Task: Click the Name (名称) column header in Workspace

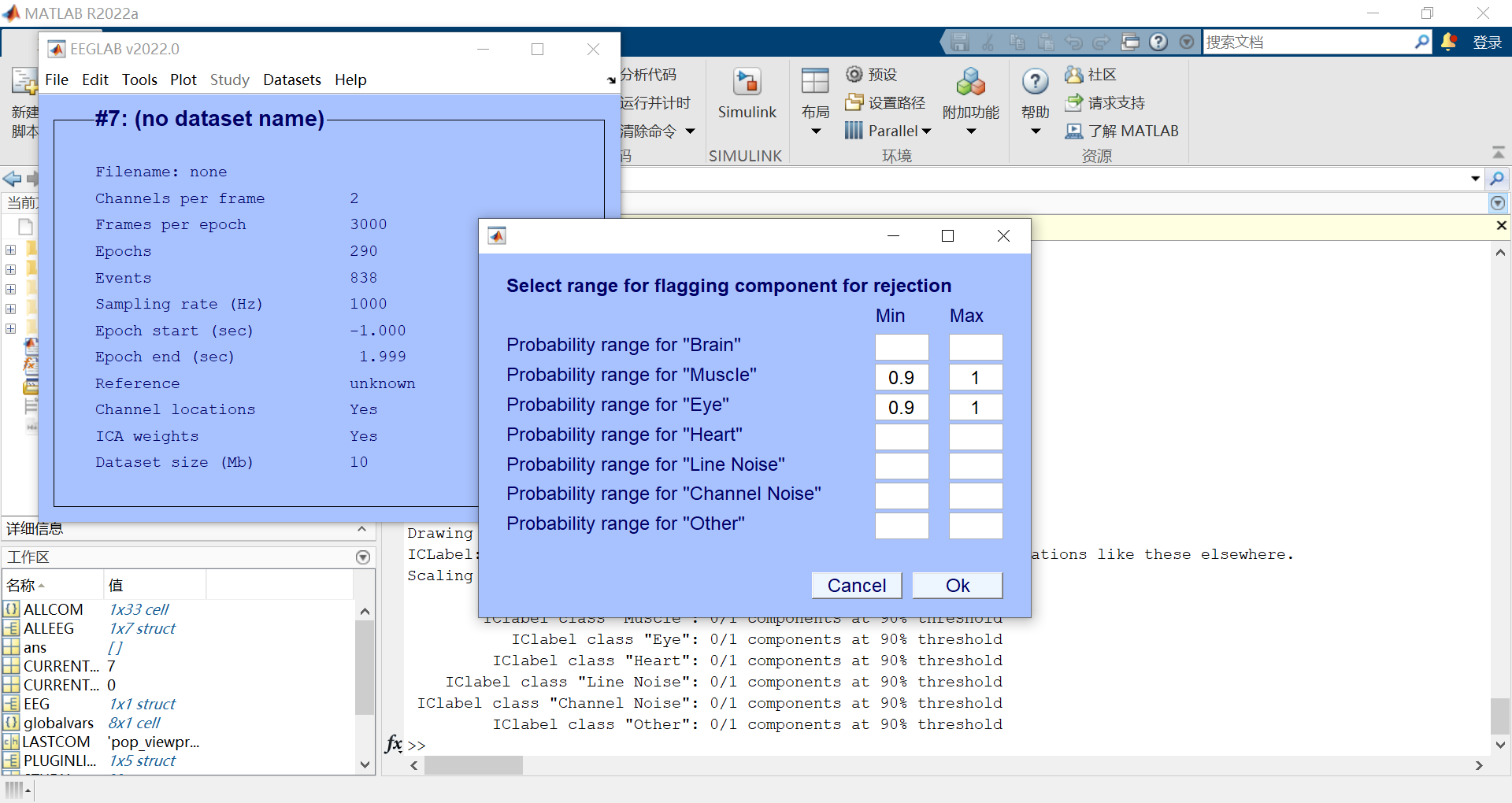Action: tap(52, 585)
